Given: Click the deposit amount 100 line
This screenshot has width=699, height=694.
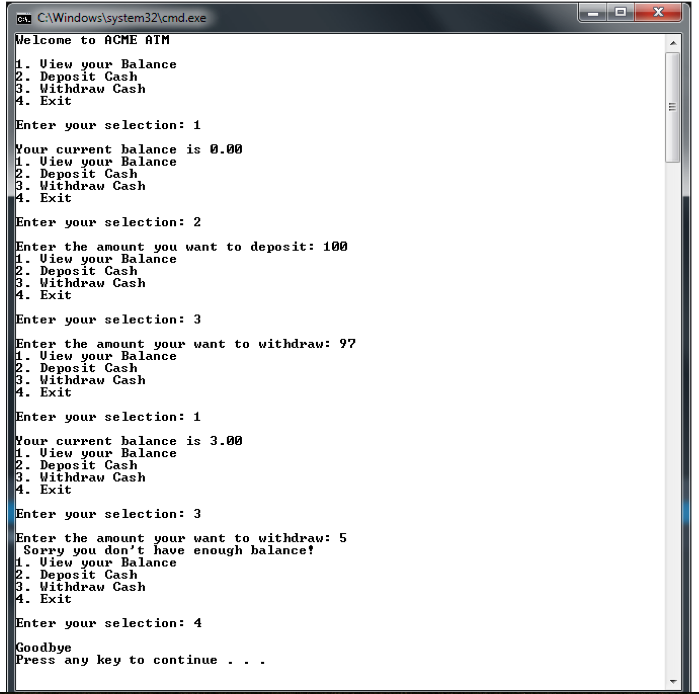Looking at the screenshot, I should [x=181, y=246].
